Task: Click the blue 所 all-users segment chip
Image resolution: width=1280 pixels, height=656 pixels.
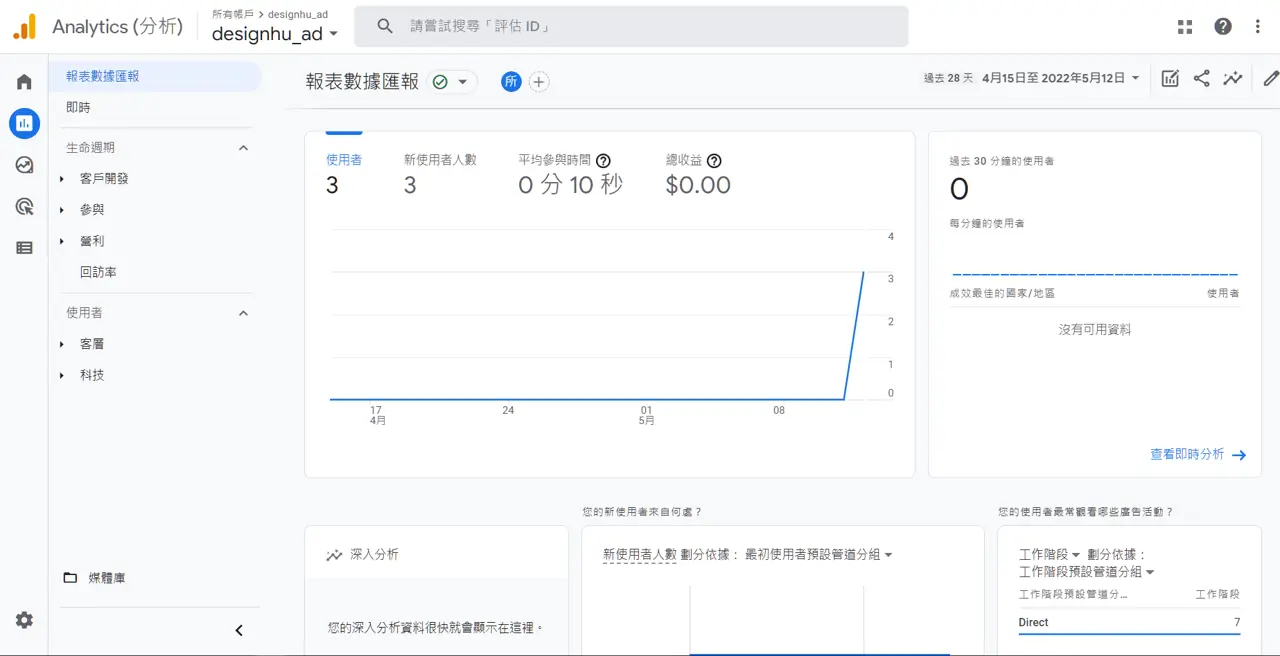Action: point(512,82)
